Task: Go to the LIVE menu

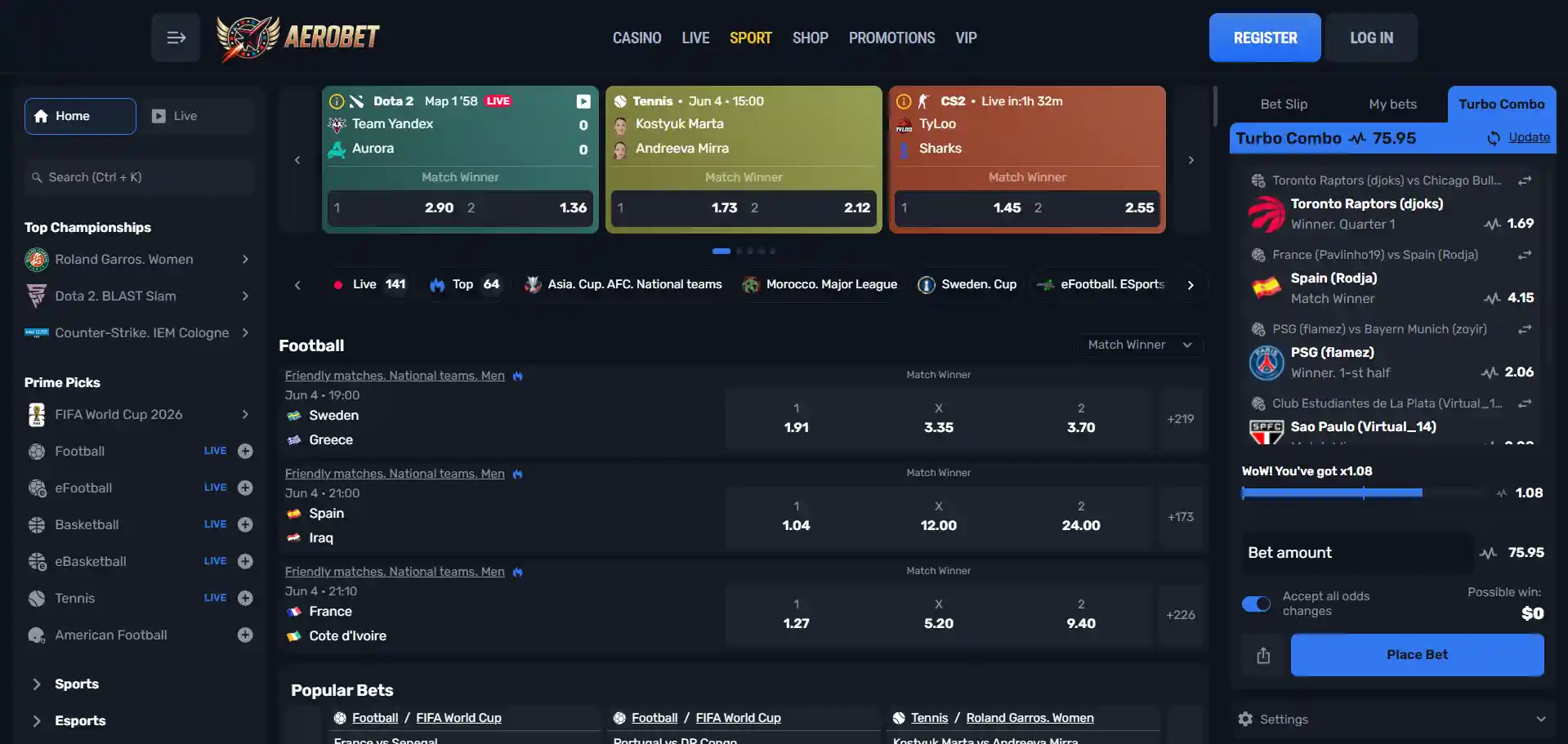Action: (695, 38)
